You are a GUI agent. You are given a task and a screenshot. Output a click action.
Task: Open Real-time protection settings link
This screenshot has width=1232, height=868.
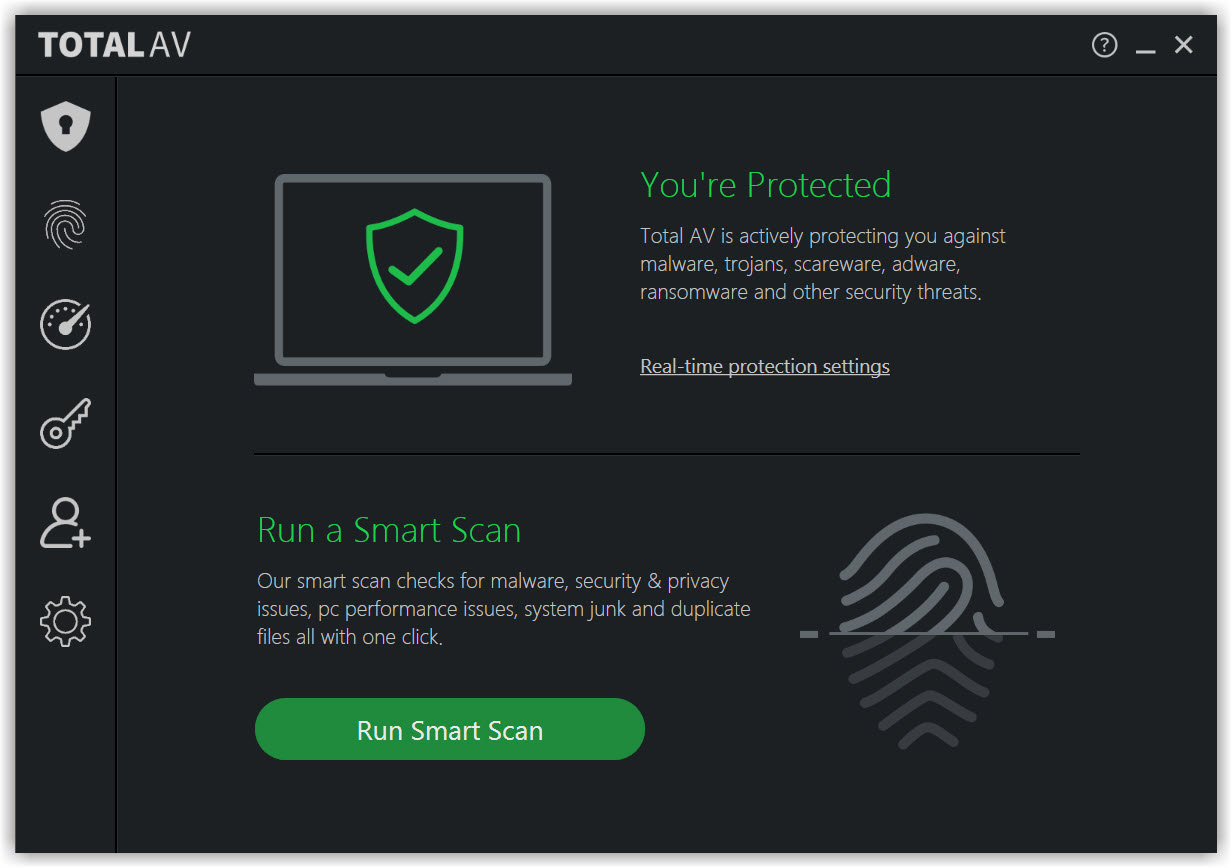point(765,367)
